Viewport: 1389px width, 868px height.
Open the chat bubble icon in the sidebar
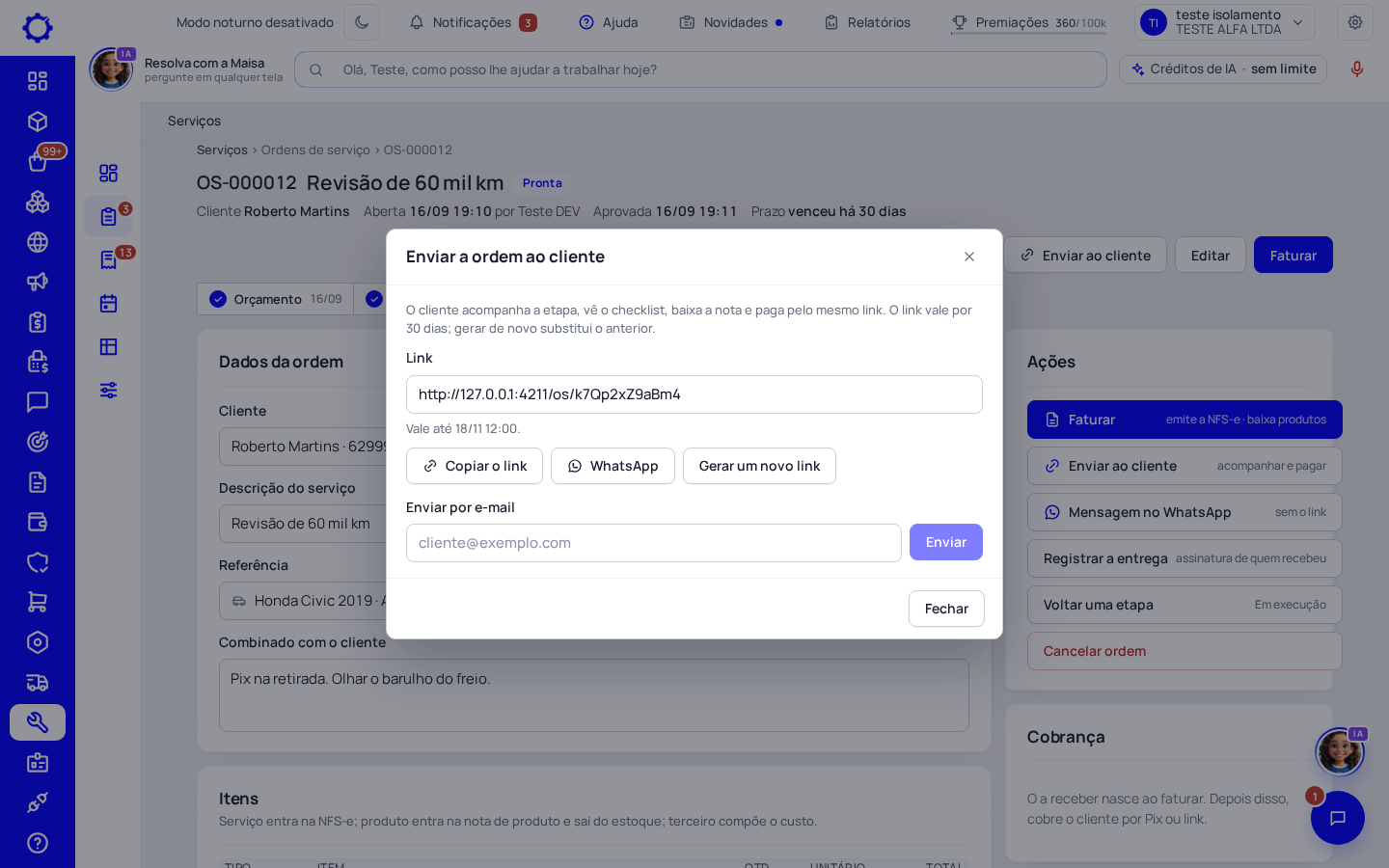coord(38,402)
